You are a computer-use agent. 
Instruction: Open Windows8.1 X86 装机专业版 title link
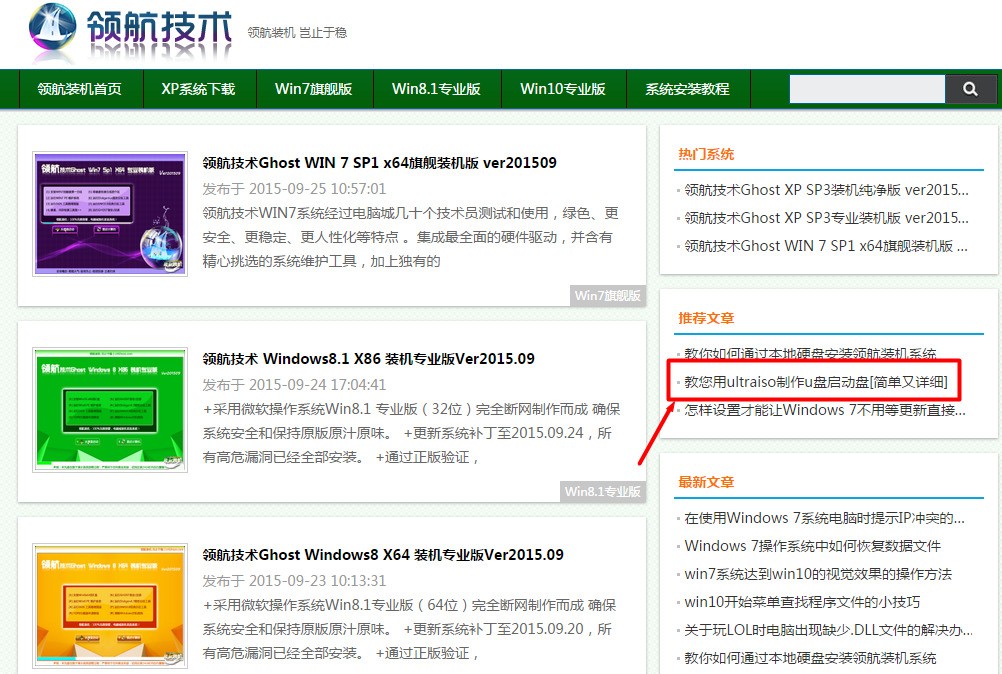(368, 358)
